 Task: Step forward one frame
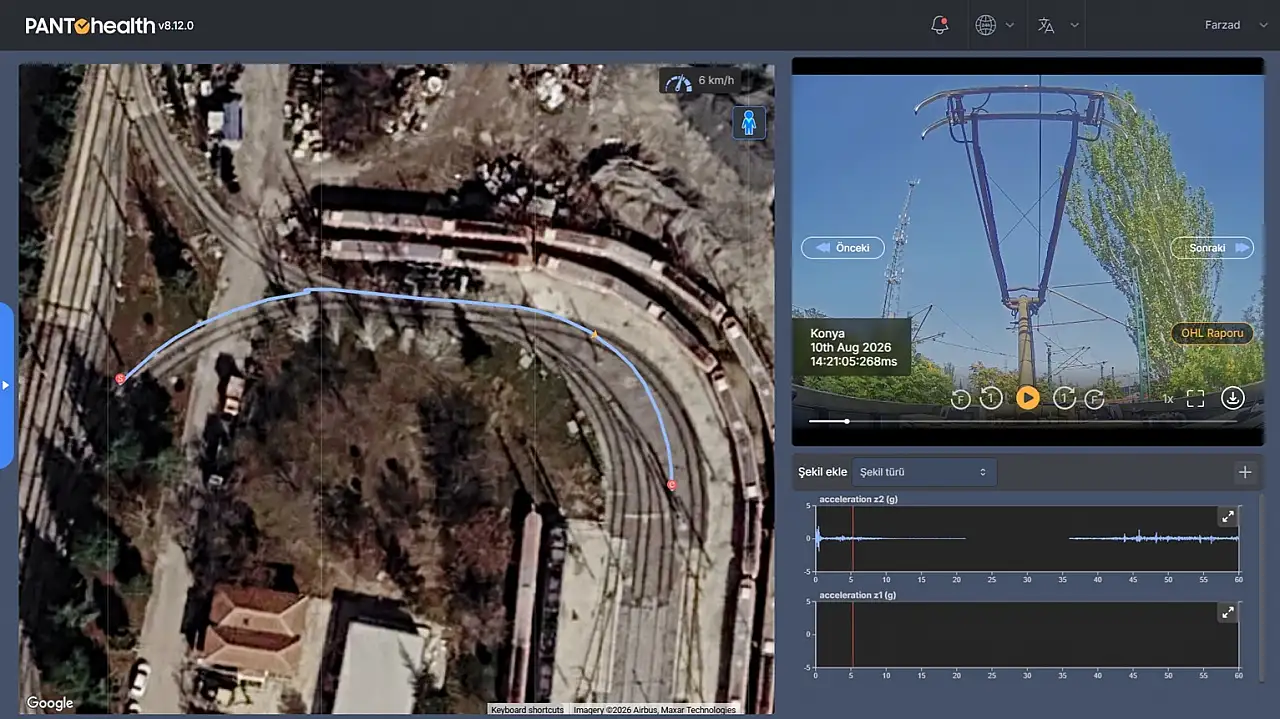(1095, 399)
